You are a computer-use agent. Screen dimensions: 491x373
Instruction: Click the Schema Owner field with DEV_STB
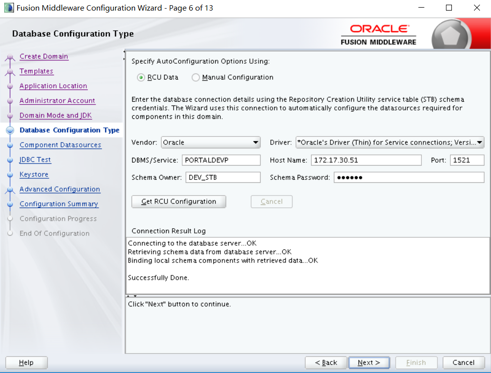223,177
